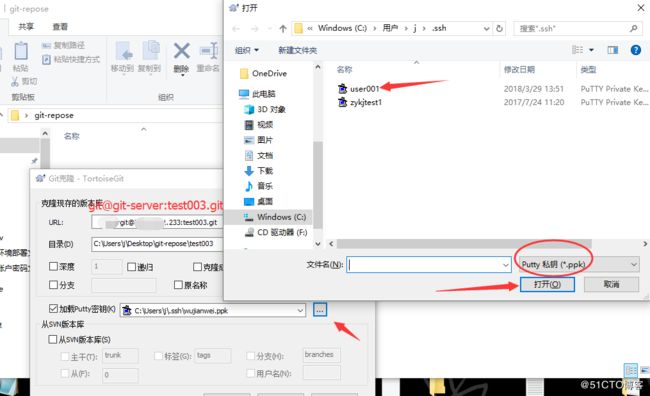Open OneDrive in the navigation tree
Screen dimensions: 650x396
263,73
